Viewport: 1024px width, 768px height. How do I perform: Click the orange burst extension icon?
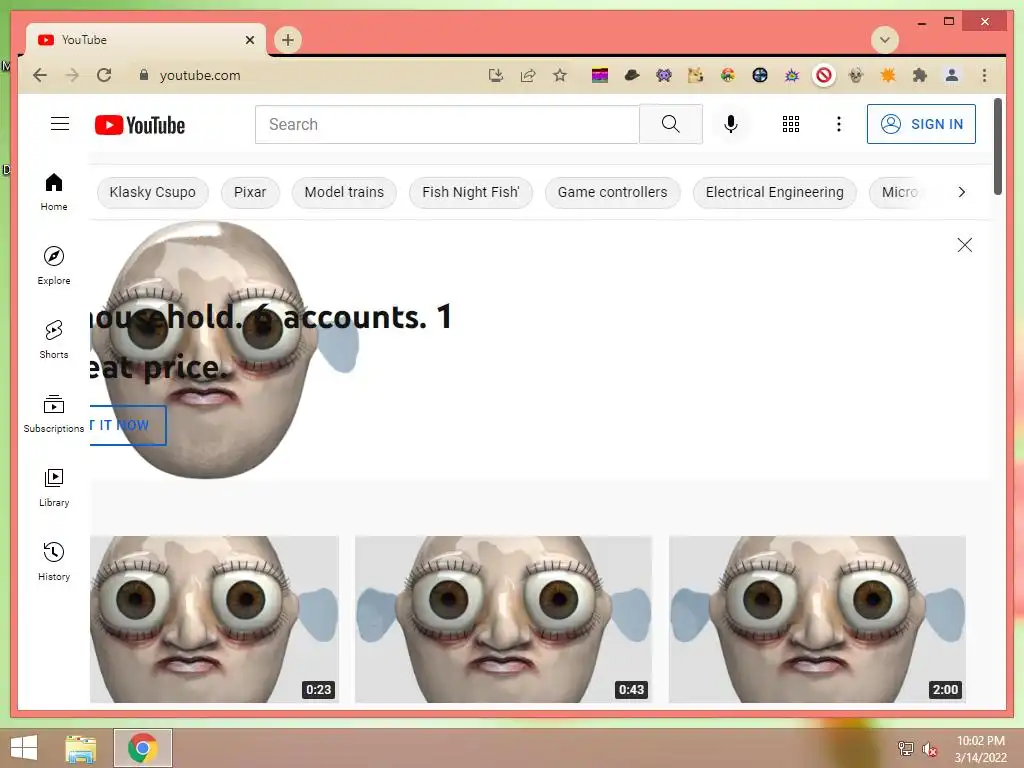pos(888,75)
